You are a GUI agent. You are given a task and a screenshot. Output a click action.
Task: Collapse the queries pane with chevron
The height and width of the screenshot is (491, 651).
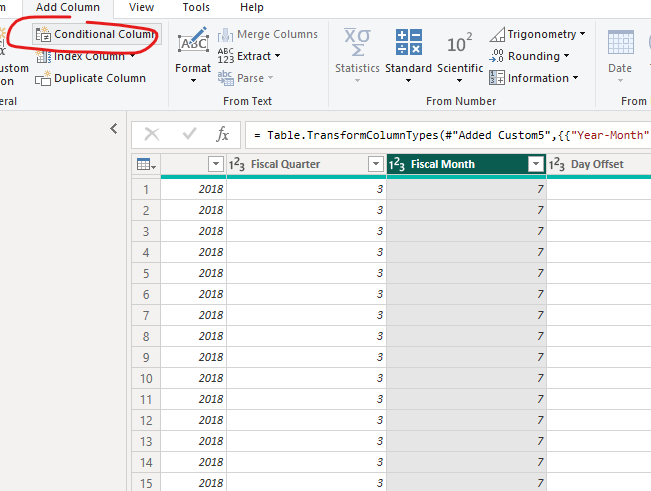(114, 129)
